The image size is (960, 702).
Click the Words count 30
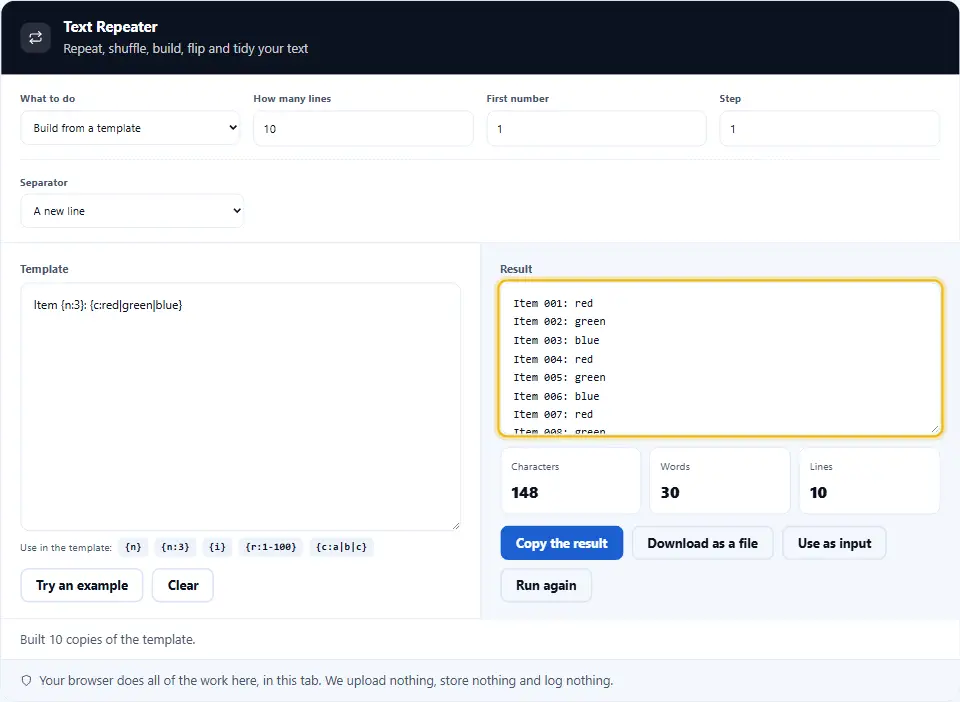coord(670,493)
